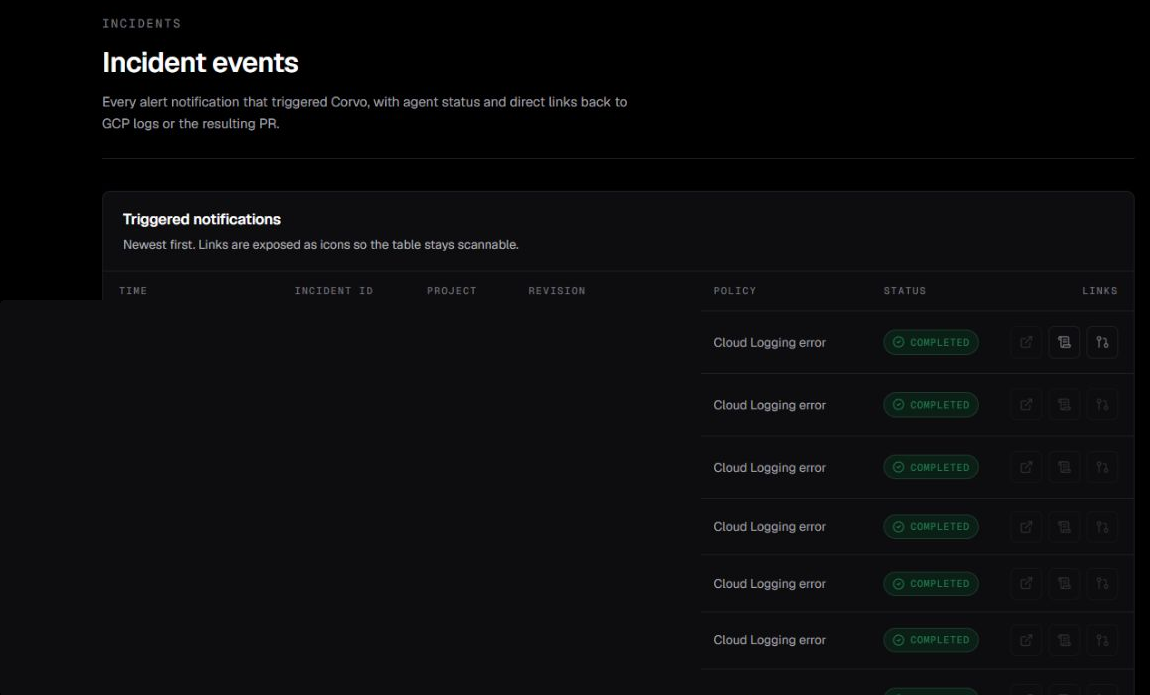Open external link icon in sixth incident row
This screenshot has width=1150, height=695.
point(1026,640)
